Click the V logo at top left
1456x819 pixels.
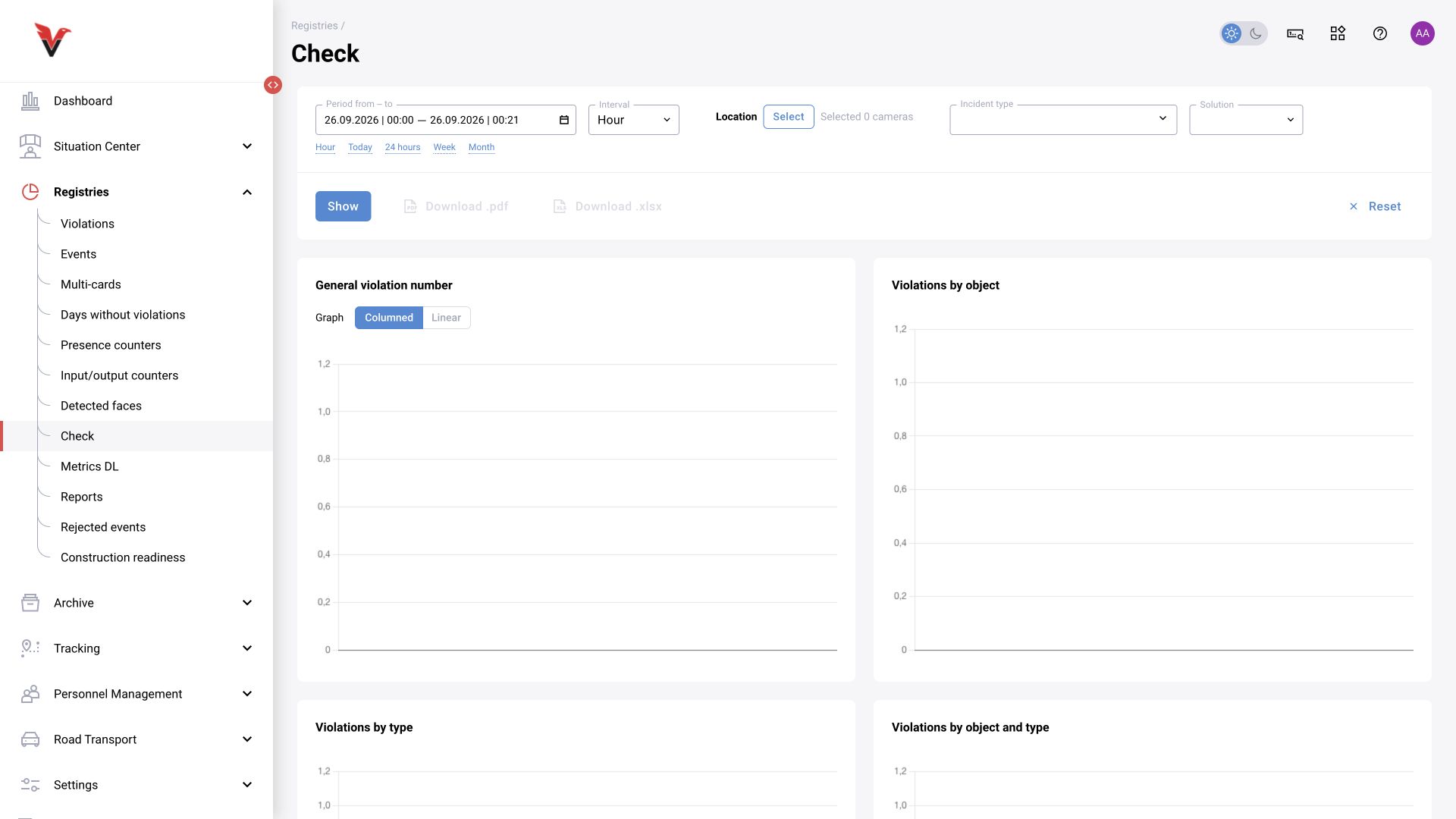tap(52, 40)
